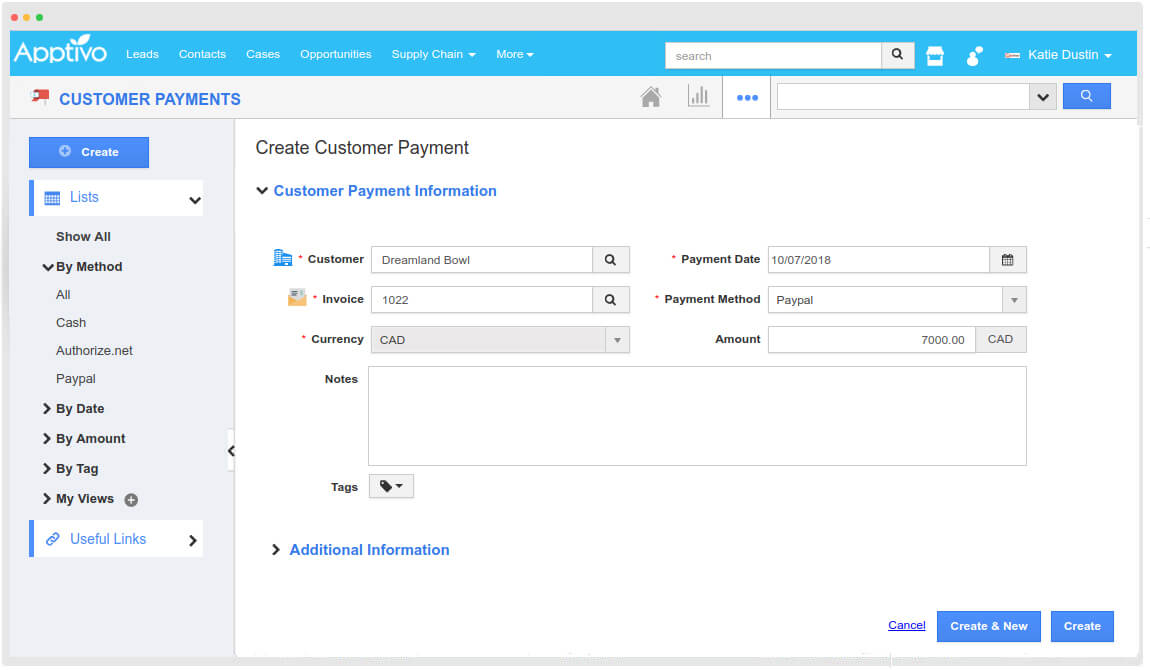Open the Tags selector icon
This screenshot has width=1150, height=670.
coord(390,486)
